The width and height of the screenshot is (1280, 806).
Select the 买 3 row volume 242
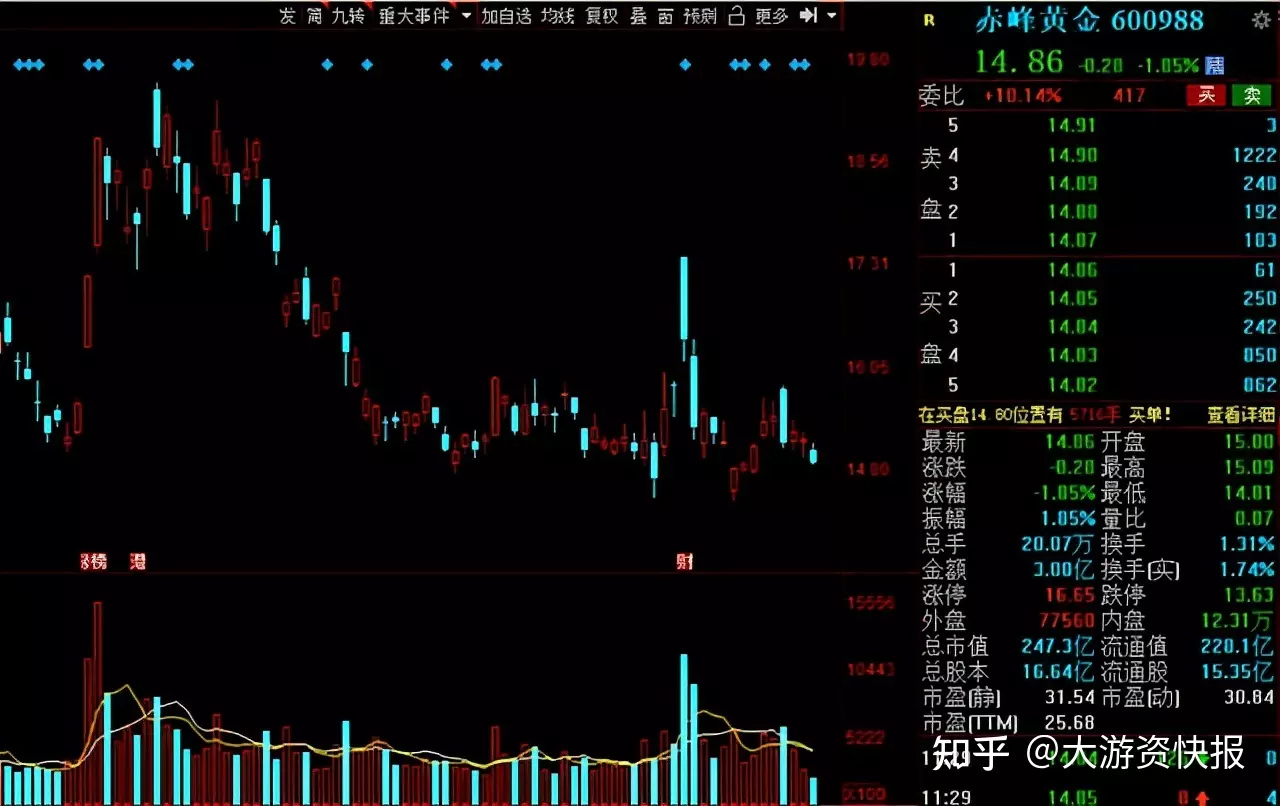pyautogui.click(x=1260, y=326)
